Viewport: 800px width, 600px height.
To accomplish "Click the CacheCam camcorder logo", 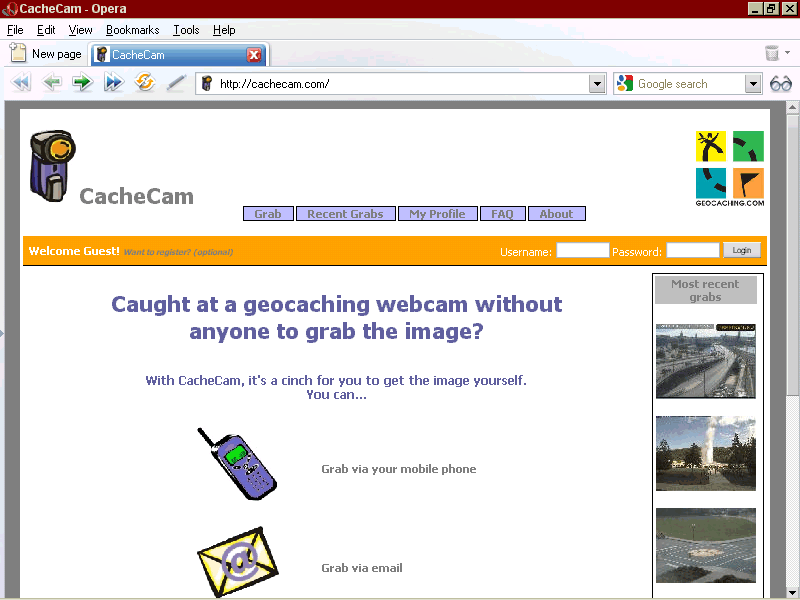I will (x=52, y=165).
